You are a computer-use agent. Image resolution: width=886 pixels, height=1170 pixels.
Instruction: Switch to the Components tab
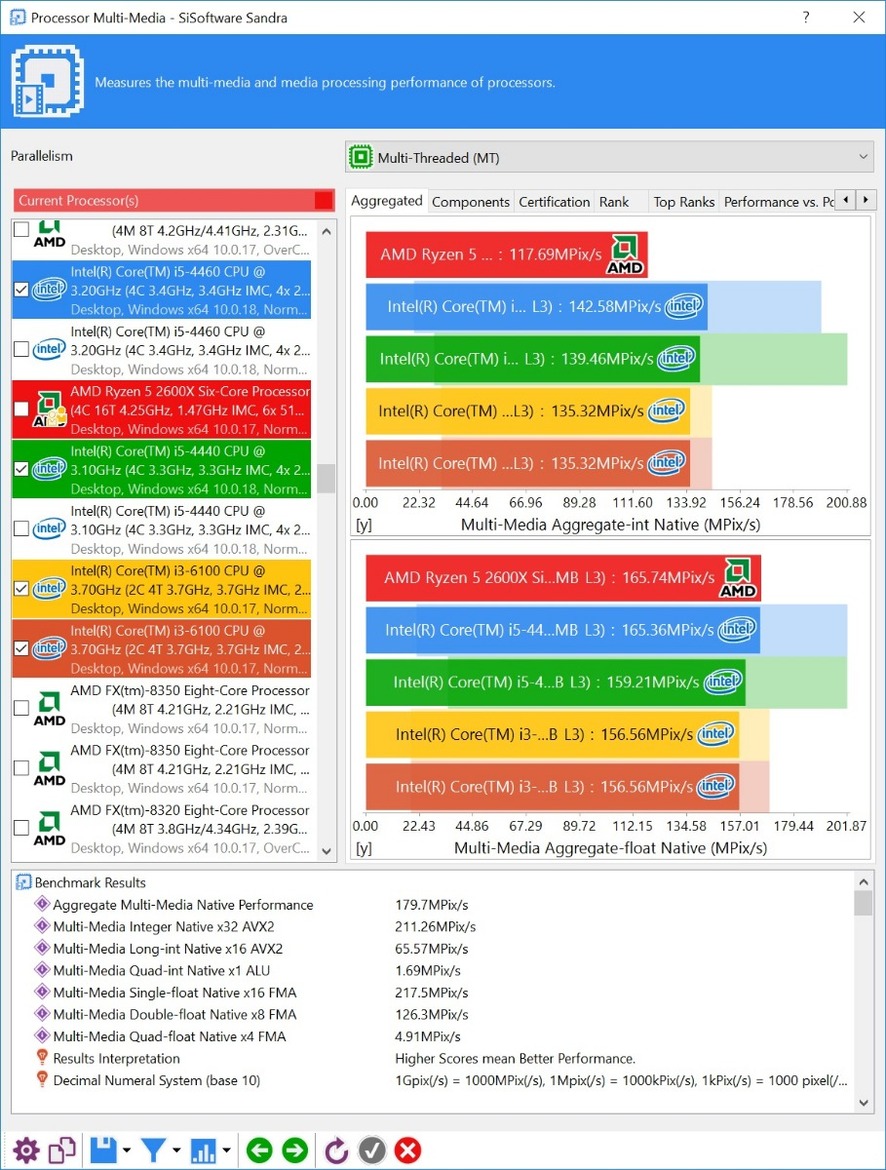470,201
